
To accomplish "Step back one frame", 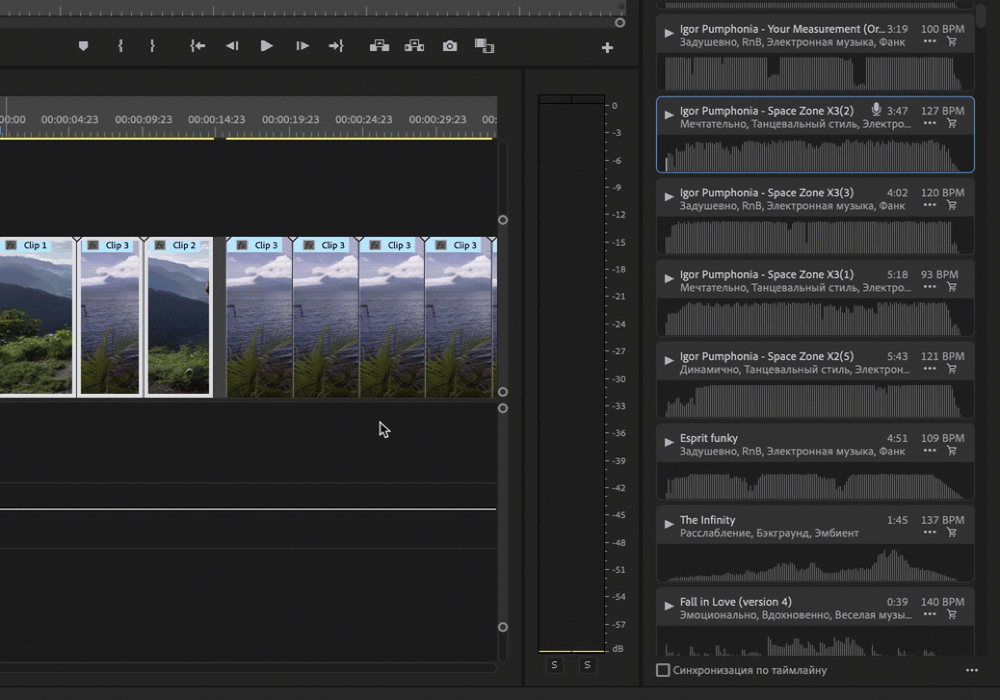I will [x=232, y=46].
